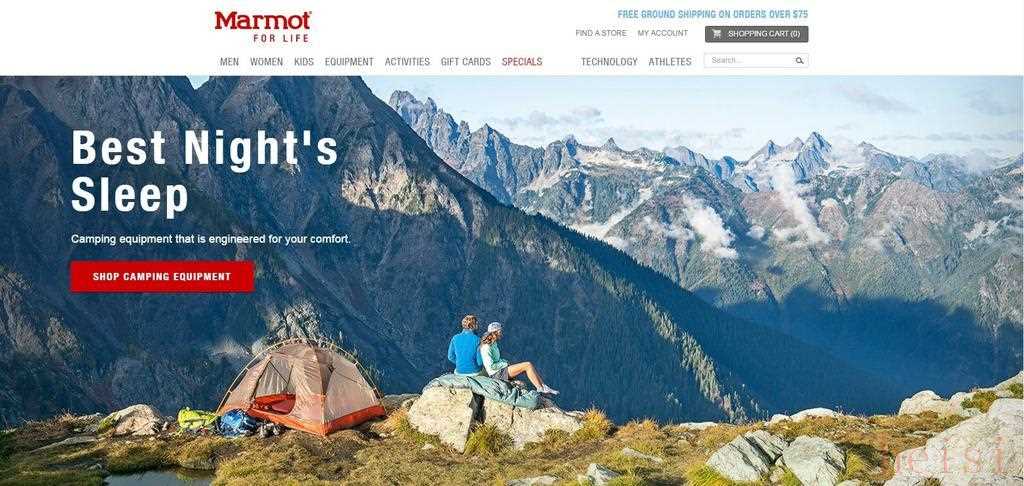Expand the Equipment menu
Viewport: 1024px width, 486px height.
349,61
